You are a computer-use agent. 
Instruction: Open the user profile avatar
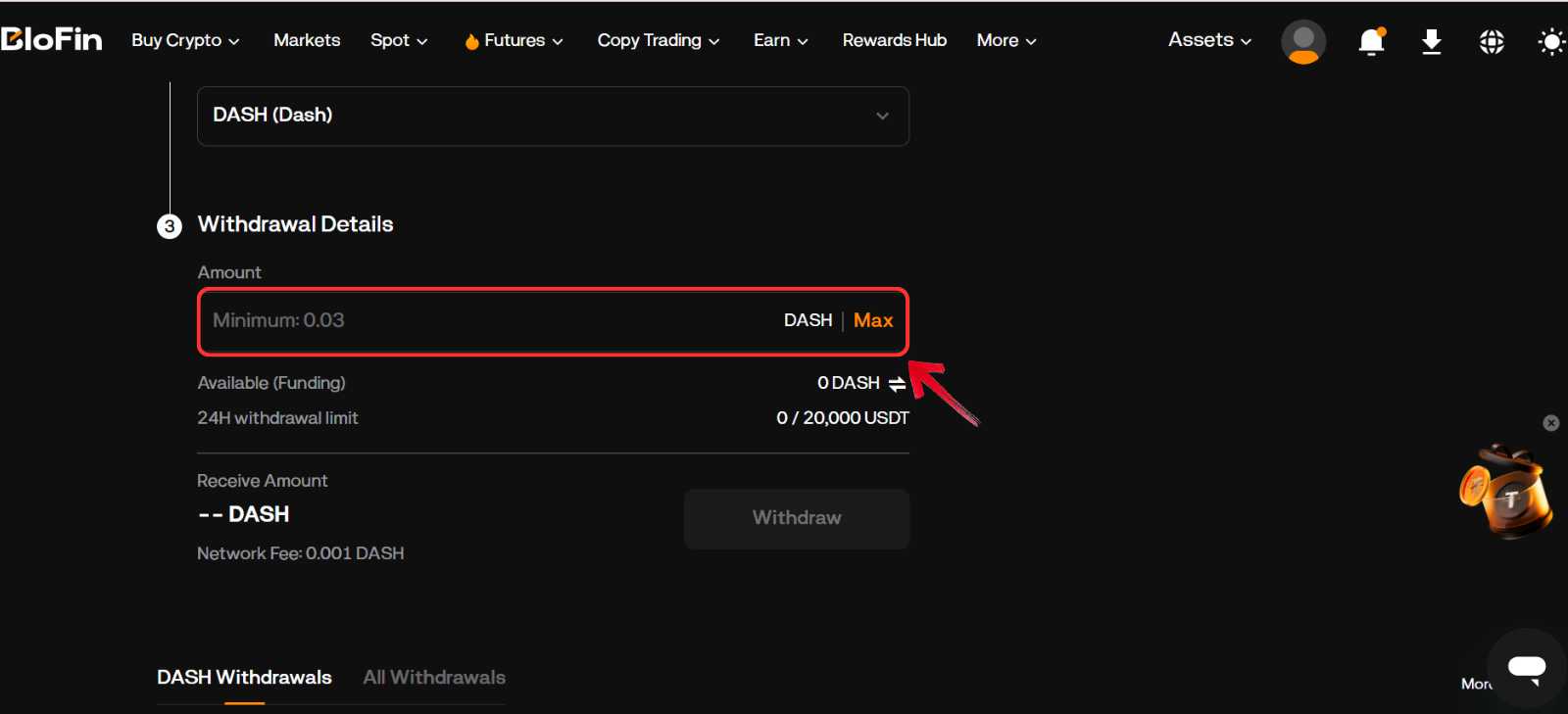coord(1302,41)
